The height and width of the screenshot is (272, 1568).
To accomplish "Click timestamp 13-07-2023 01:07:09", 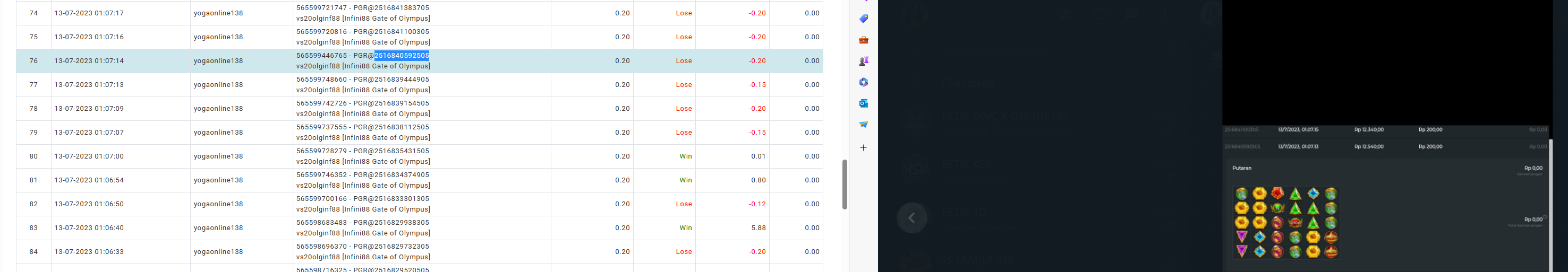I will pyautogui.click(x=89, y=109).
